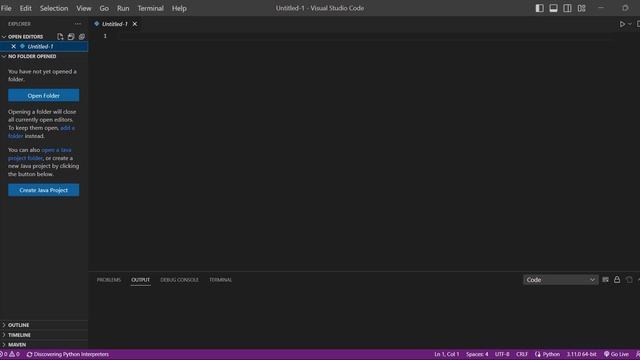Click Save All icon in Open Editors
The image size is (640, 360).
[71, 37]
